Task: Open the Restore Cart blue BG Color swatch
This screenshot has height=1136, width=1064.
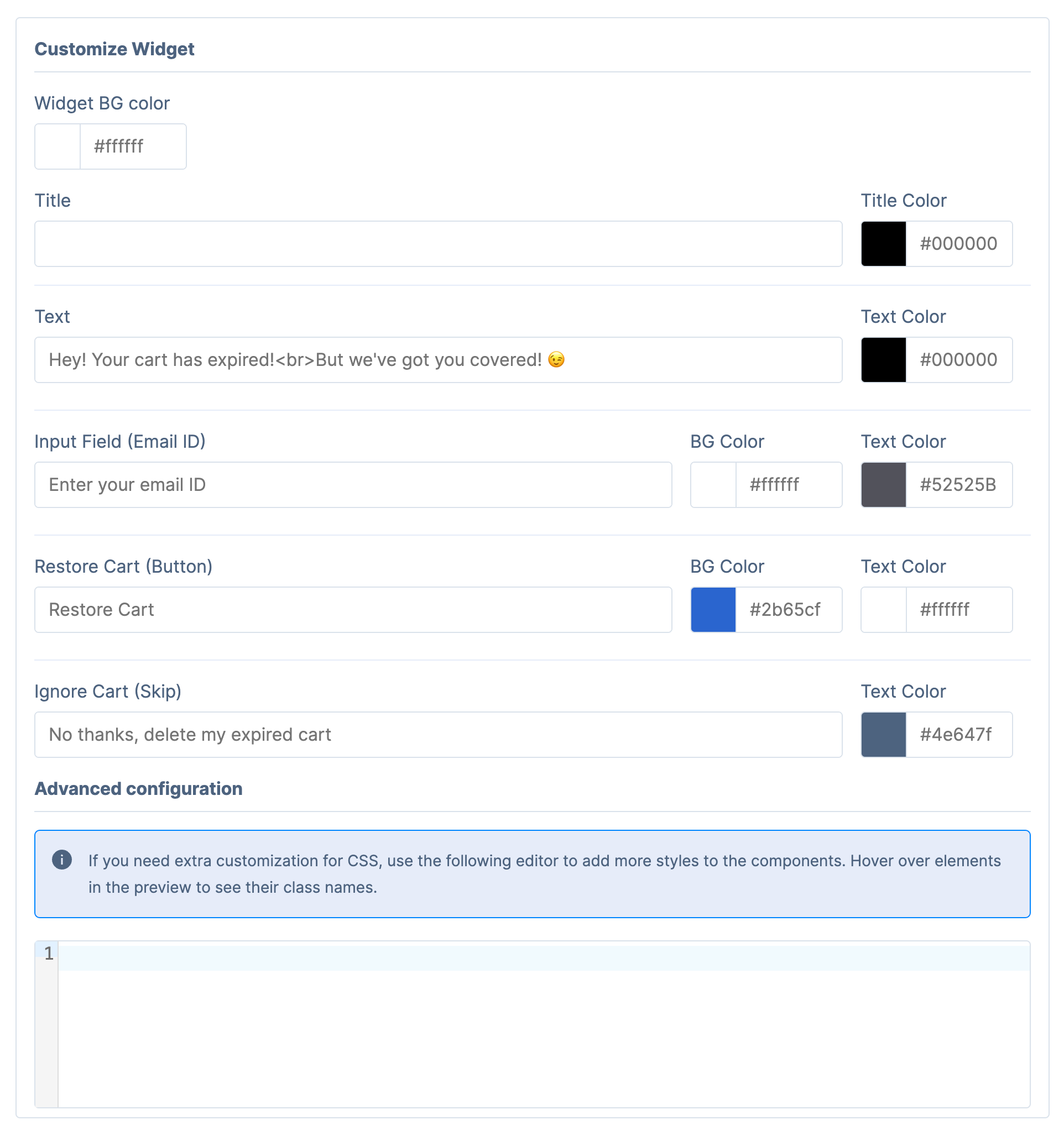Action: 713,610
